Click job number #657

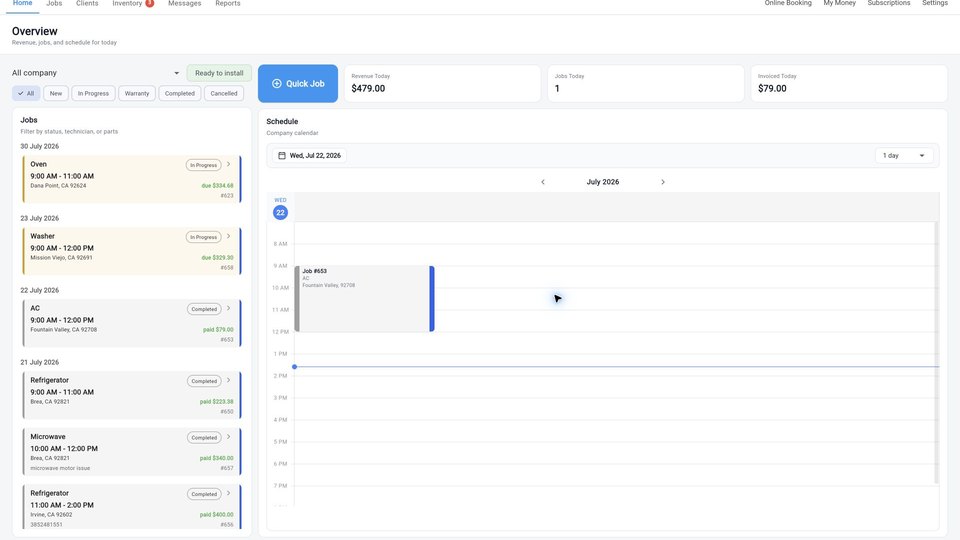coord(227,468)
